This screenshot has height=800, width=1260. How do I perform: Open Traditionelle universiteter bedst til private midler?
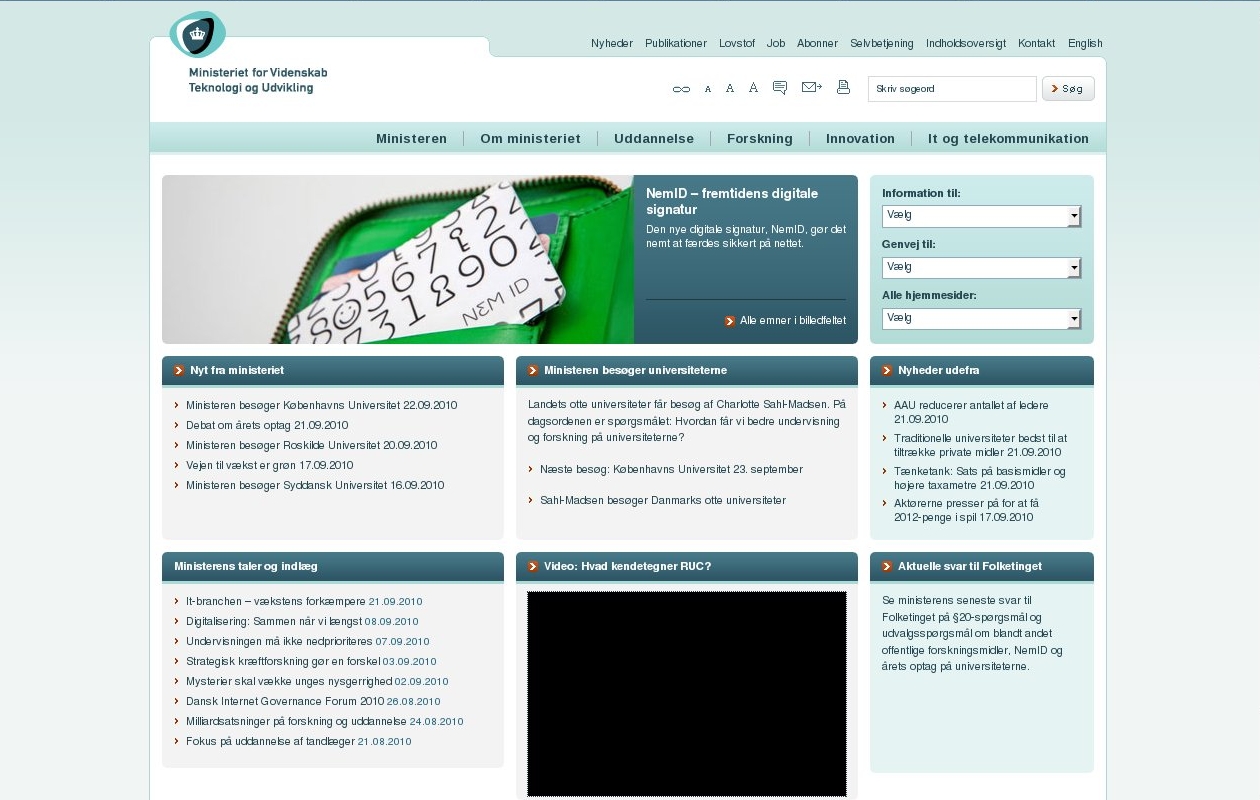click(980, 445)
